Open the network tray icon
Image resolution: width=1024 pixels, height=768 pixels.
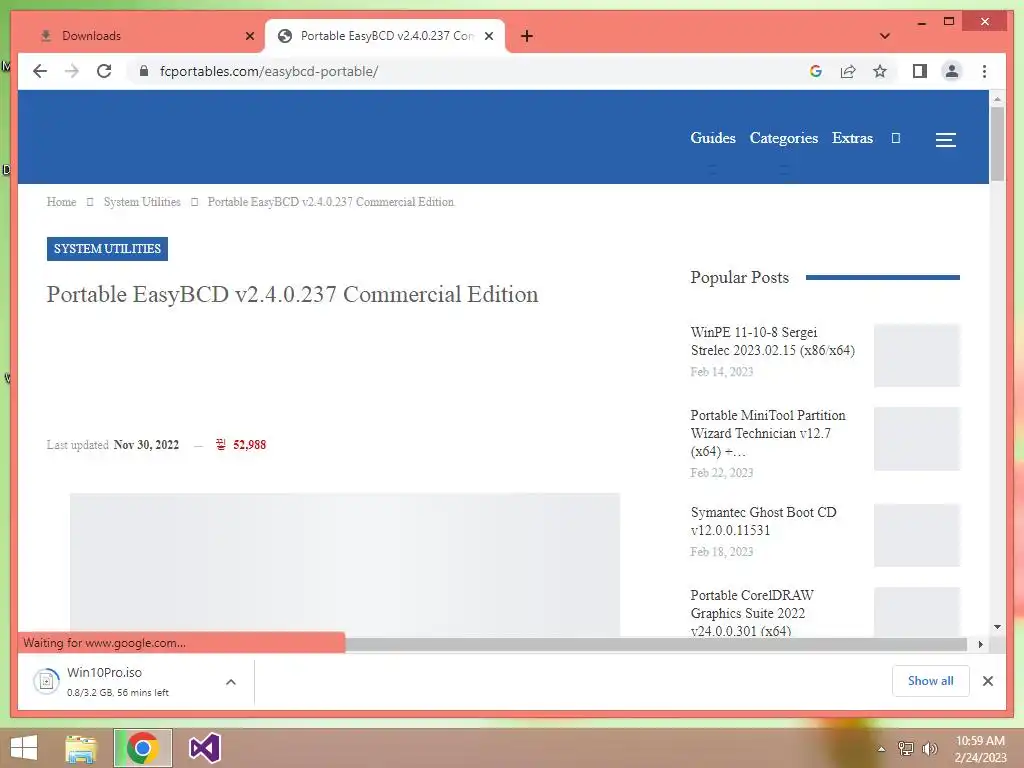906,748
